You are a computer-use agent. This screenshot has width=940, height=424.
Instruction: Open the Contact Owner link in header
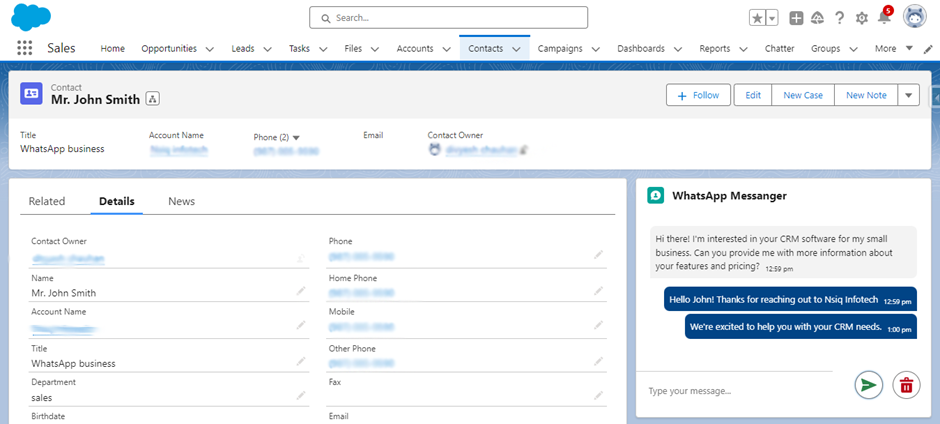tap(482, 150)
